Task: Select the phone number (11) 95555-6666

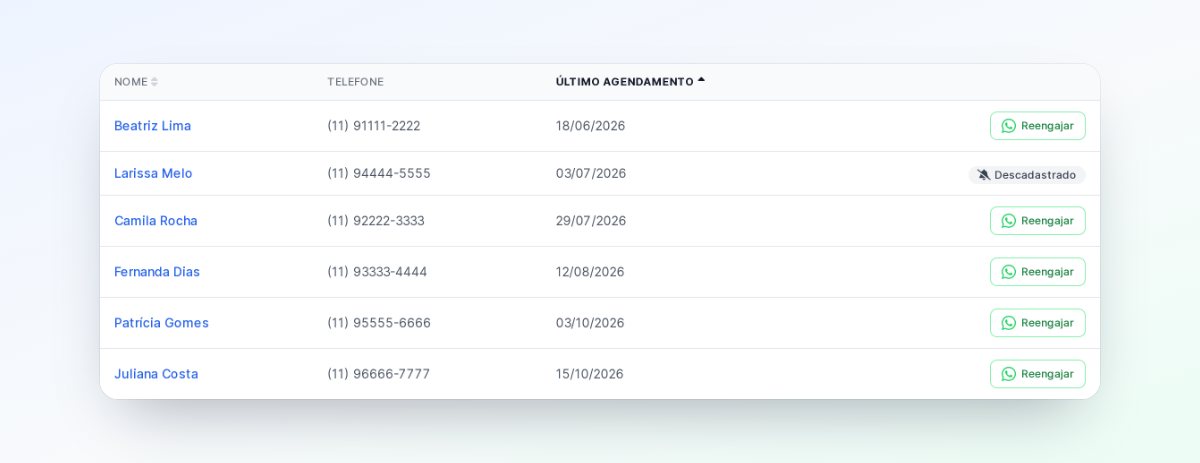Action: tap(379, 323)
